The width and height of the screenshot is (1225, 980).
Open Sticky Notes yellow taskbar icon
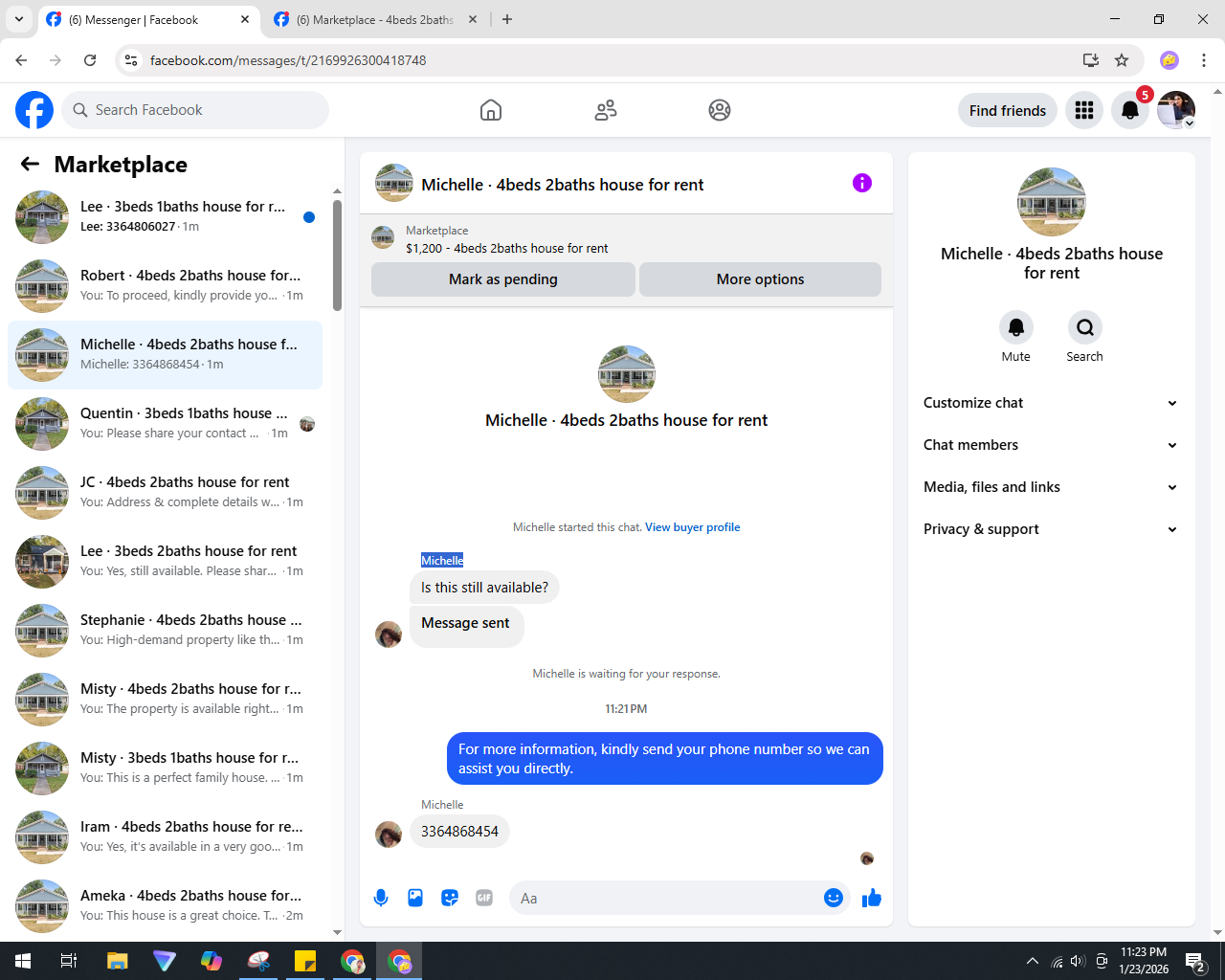(x=305, y=961)
